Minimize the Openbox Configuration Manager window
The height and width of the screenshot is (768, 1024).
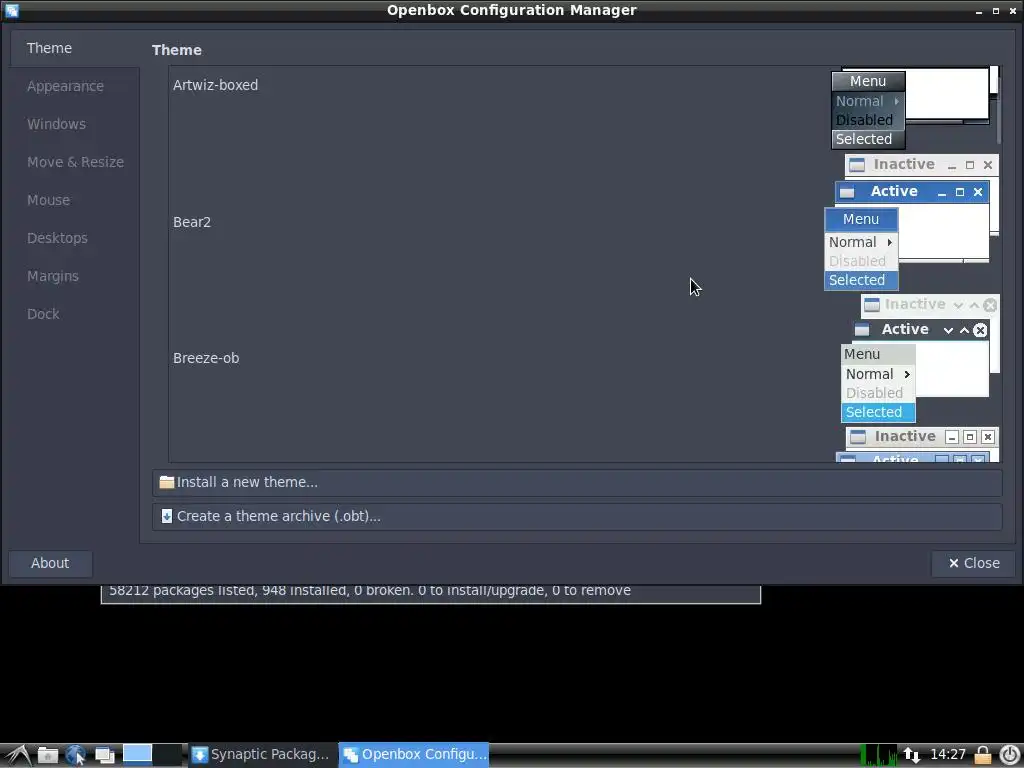click(x=979, y=11)
